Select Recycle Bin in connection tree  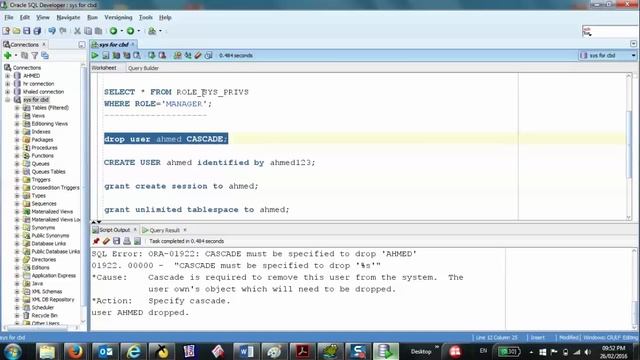click(x=44, y=316)
